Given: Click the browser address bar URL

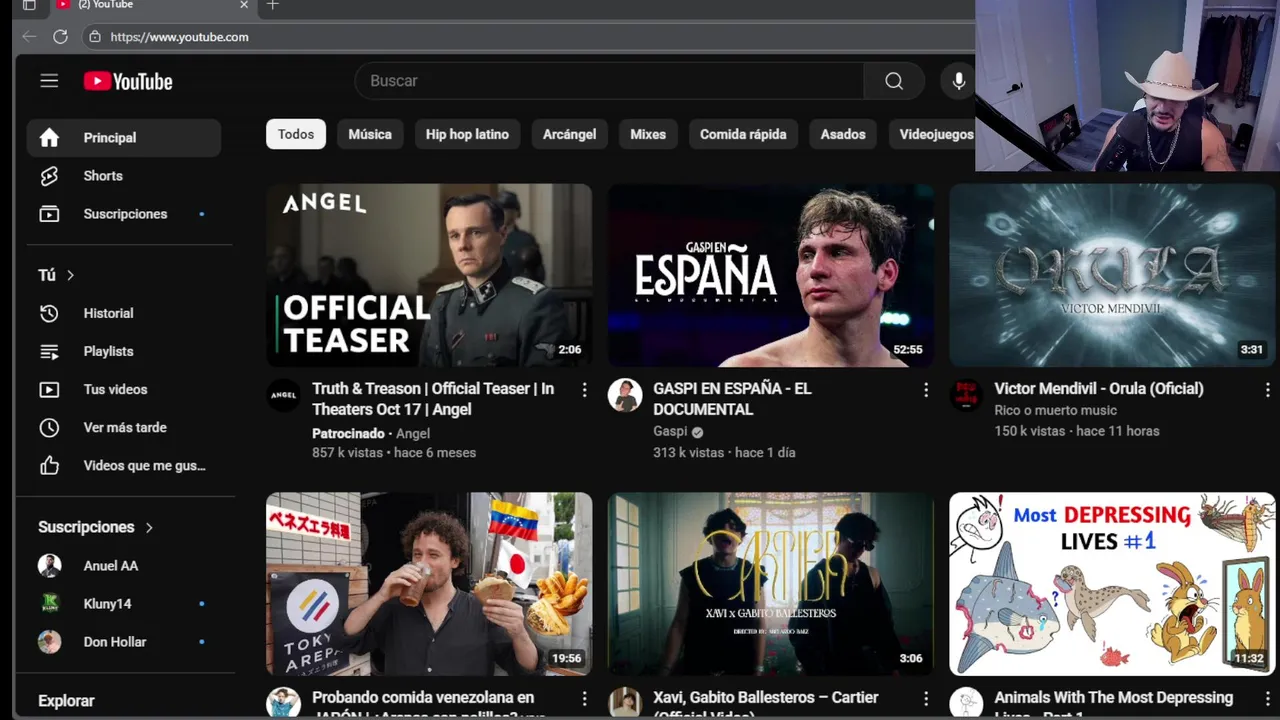Looking at the screenshot, I should point(180,37).
